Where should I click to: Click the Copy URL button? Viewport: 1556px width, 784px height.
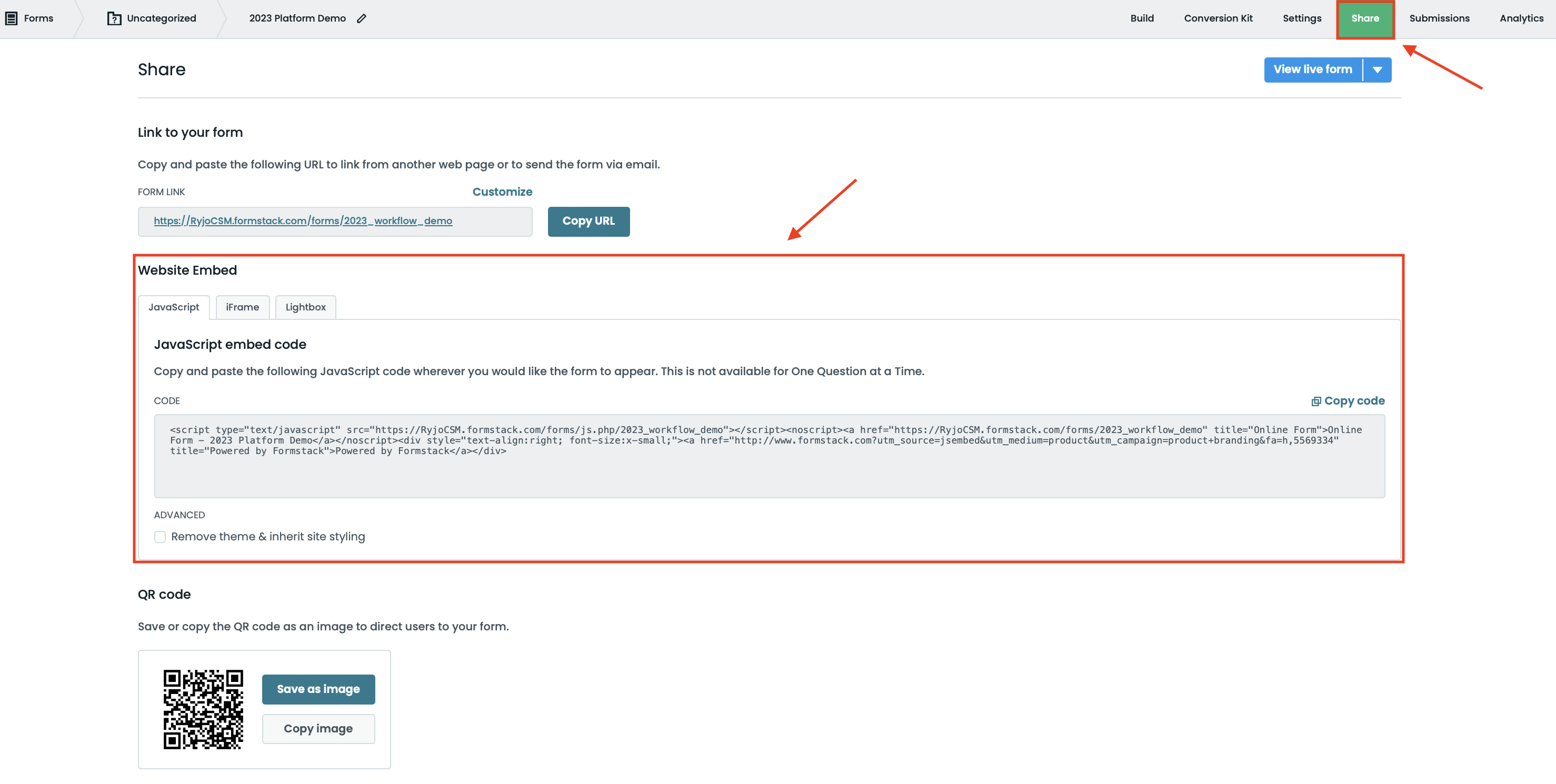click(589, 221)
